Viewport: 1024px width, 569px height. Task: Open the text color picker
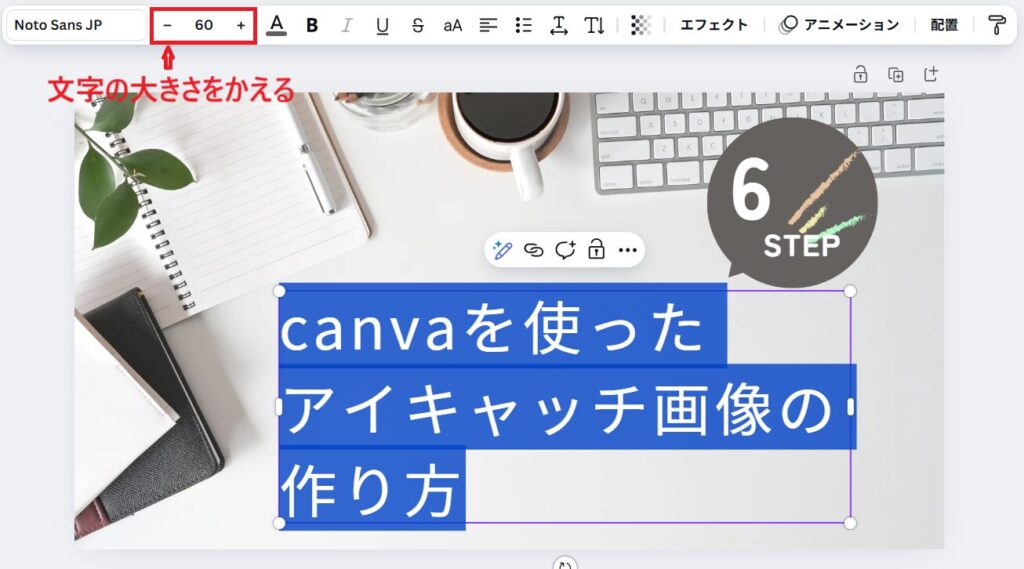tap(277, 25)
